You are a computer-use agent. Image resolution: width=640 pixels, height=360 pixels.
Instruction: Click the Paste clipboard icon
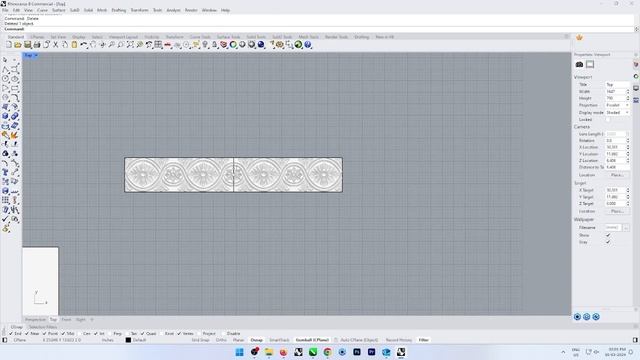(x=74, y=45)
